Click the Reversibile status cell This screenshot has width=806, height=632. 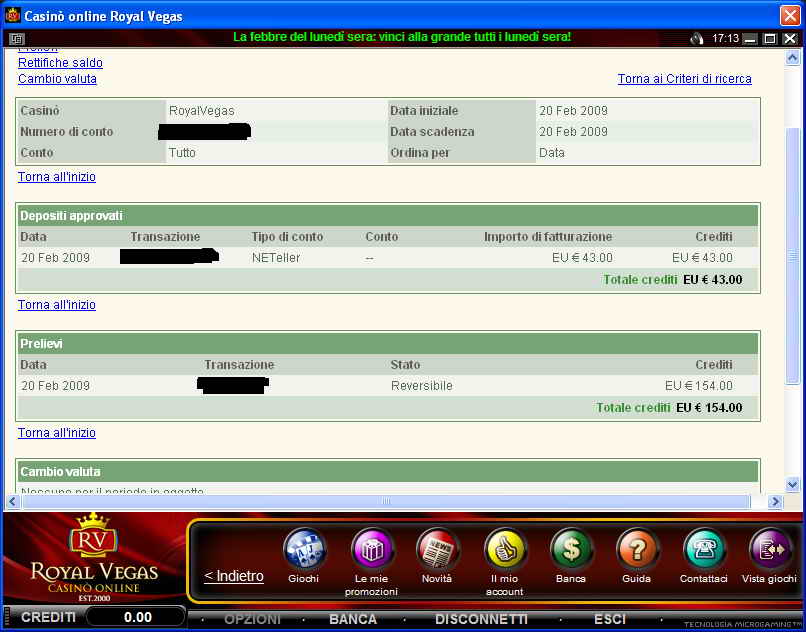(422, 386)
